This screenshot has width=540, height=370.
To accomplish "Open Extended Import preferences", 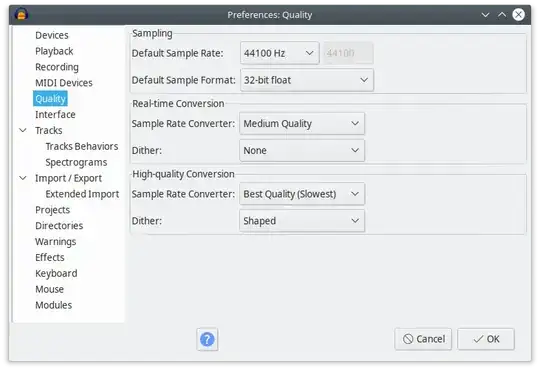I will [x=82, y=194].
